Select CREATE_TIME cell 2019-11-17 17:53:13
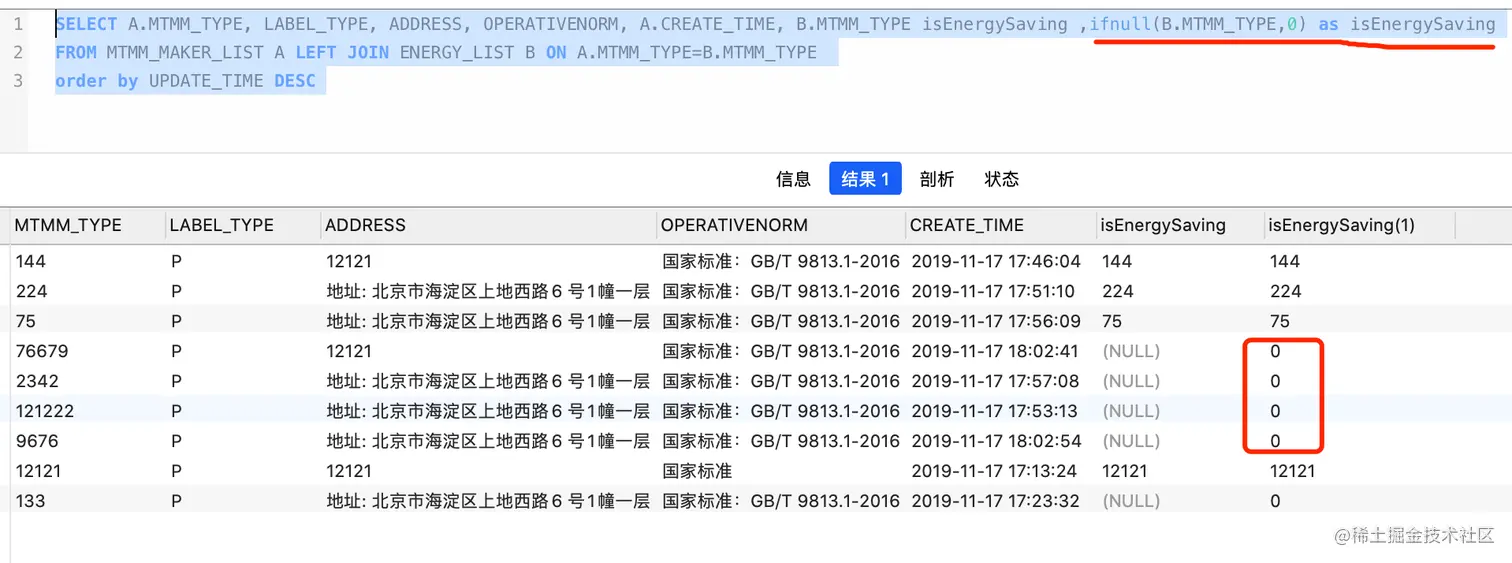The image size is (1512, 563). pyautogui.click(x=994, y=411)
